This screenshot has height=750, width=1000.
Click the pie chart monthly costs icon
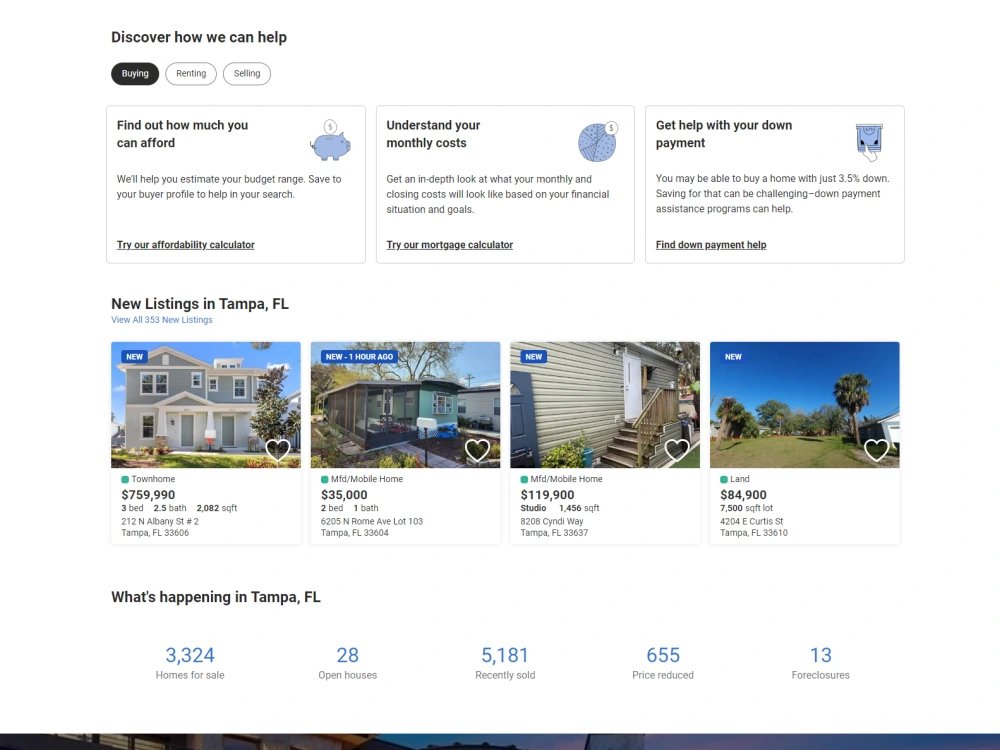point(598,142)
